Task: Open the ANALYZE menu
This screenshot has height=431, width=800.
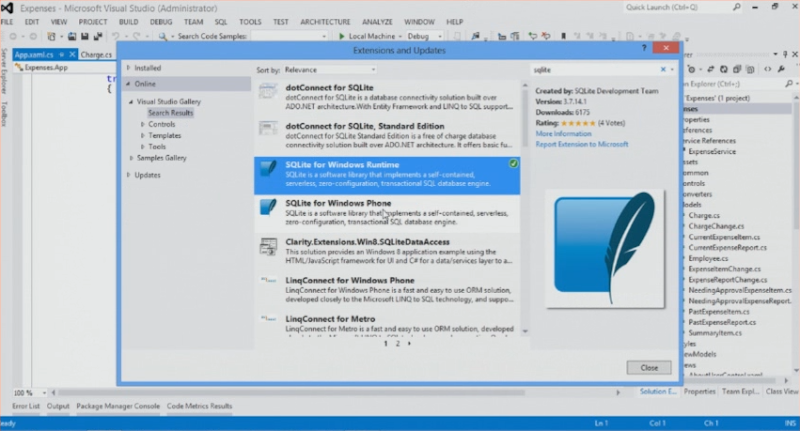Action: pyautogui.click(x=377, y=22)
